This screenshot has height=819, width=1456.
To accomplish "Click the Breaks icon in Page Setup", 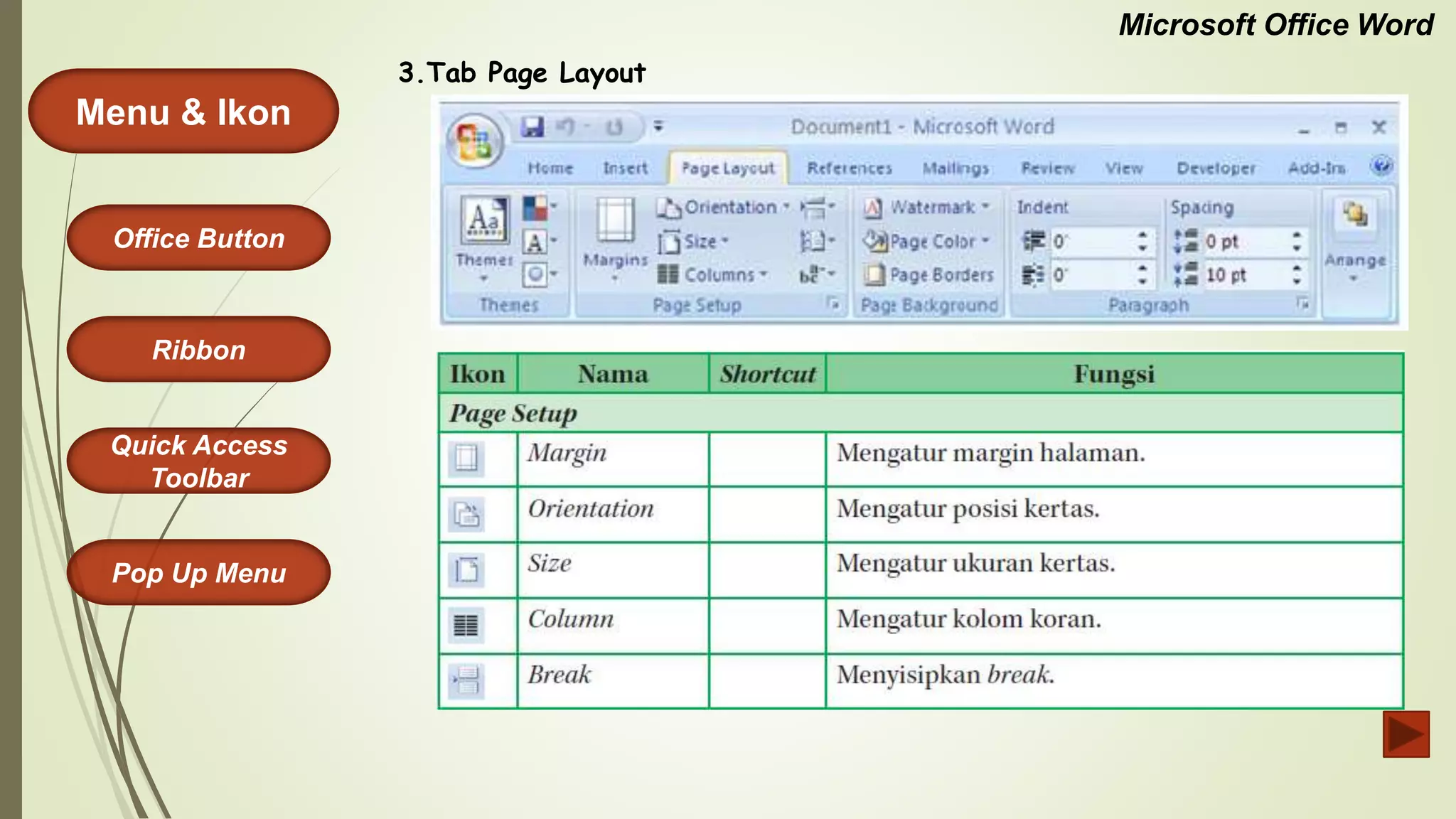I will point(818,208).
